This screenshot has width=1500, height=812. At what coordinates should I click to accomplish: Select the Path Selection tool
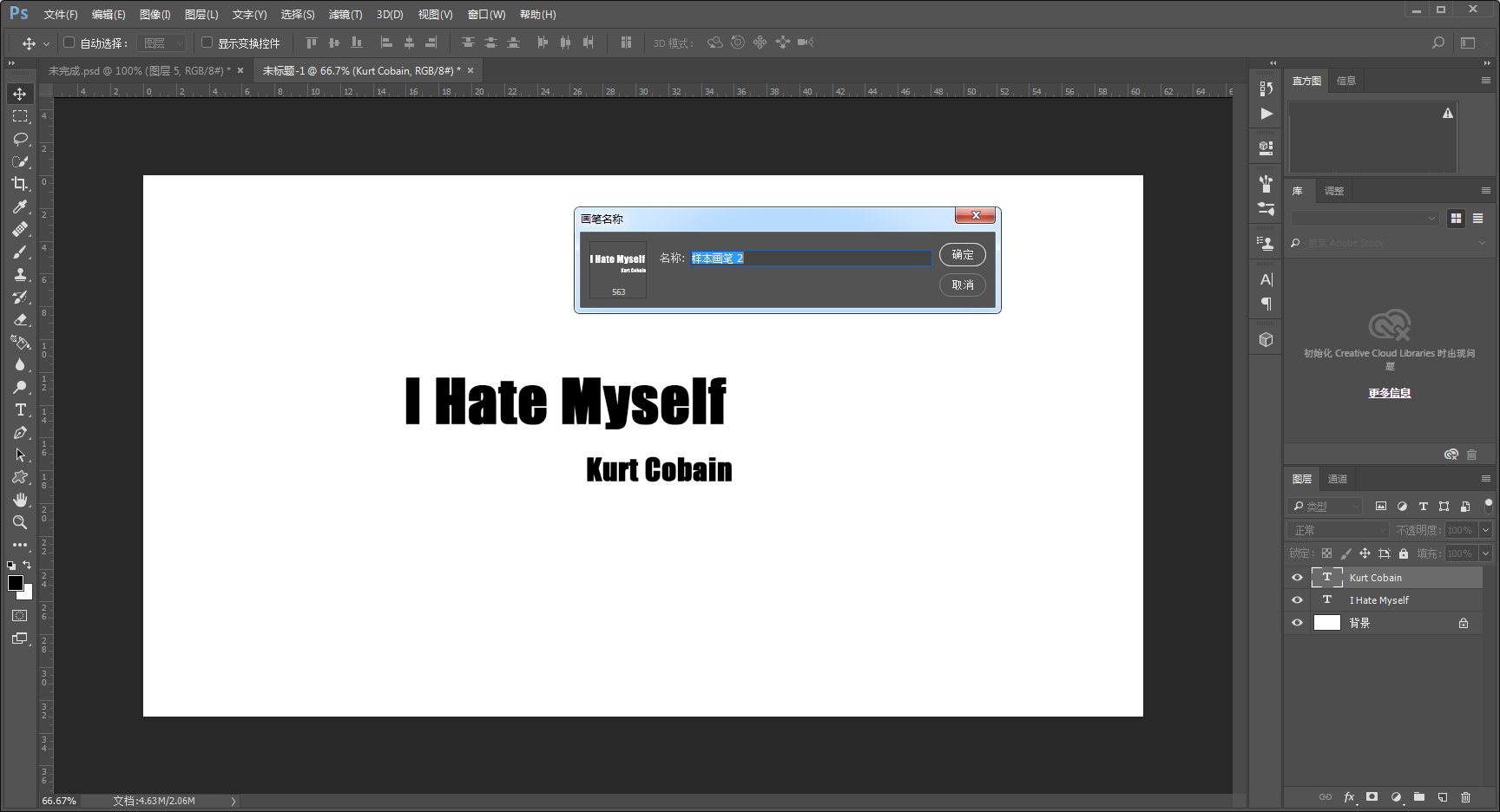click(20, 455)
